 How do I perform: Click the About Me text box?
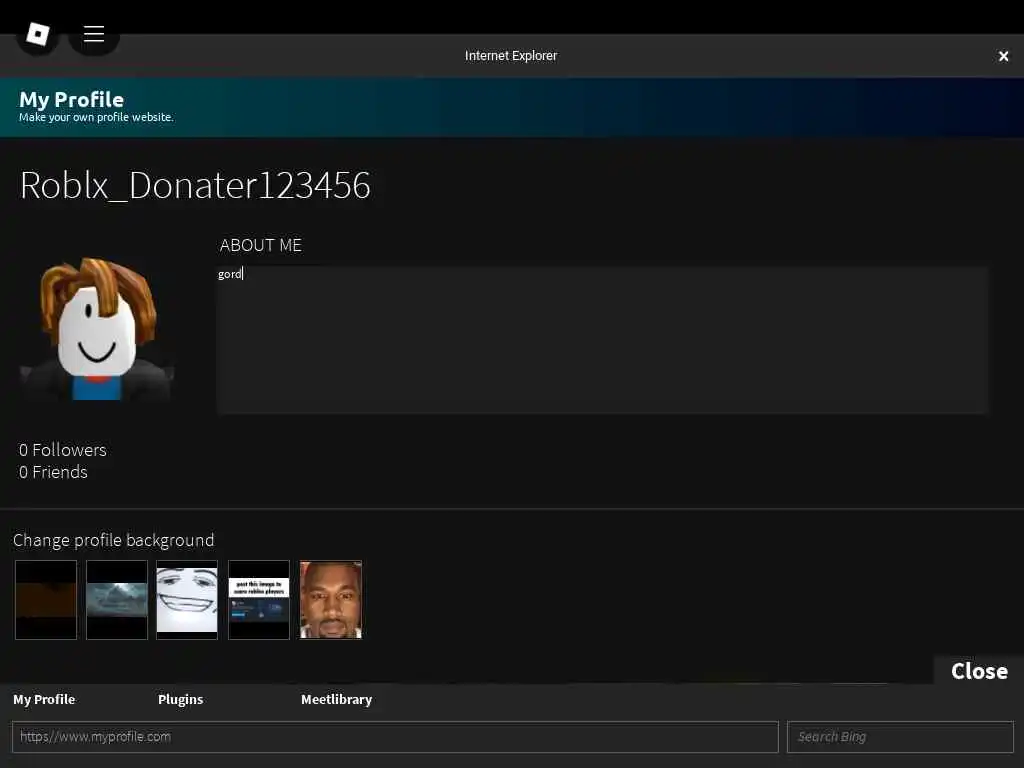(x=602, y=340)
